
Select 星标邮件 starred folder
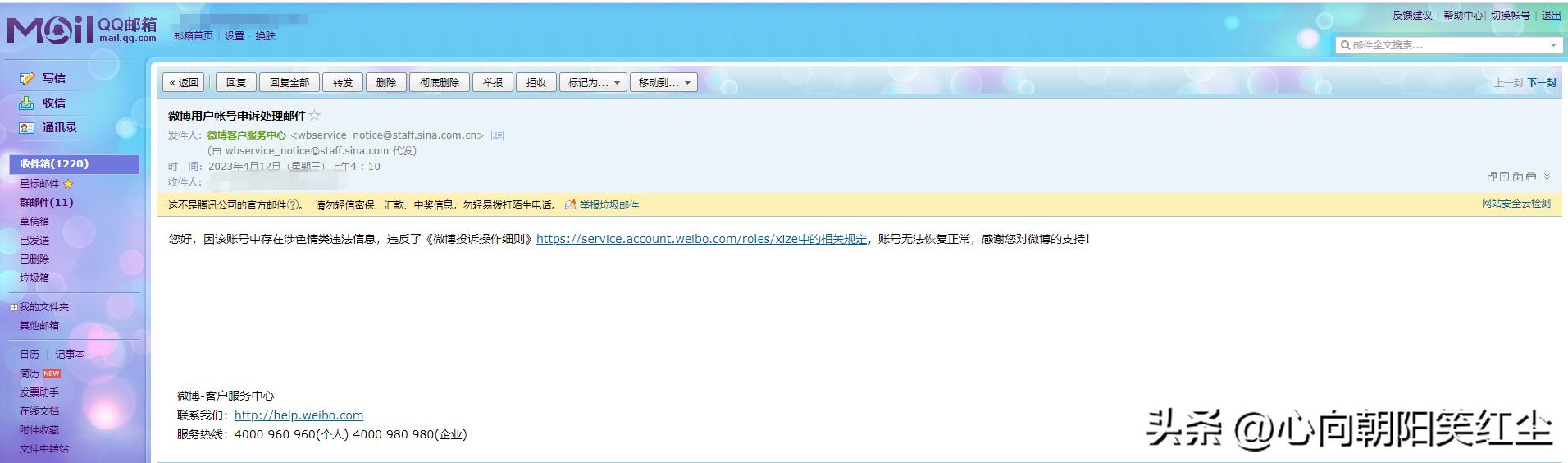coord(39,184)
